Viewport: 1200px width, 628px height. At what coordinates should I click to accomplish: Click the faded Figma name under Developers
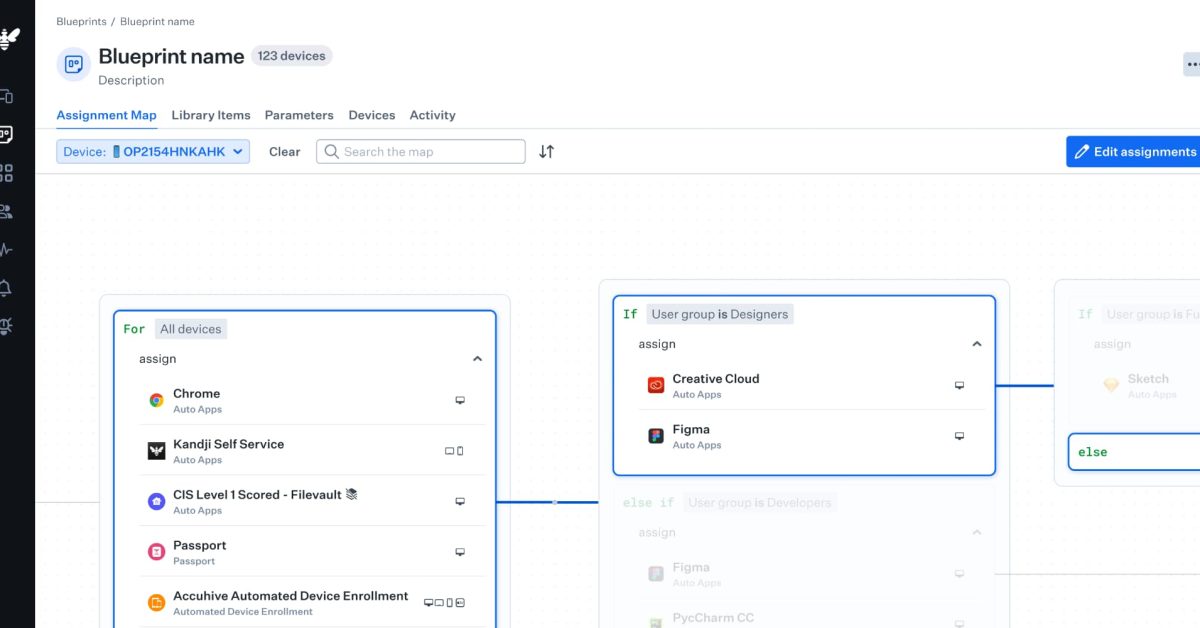point(691,568)
